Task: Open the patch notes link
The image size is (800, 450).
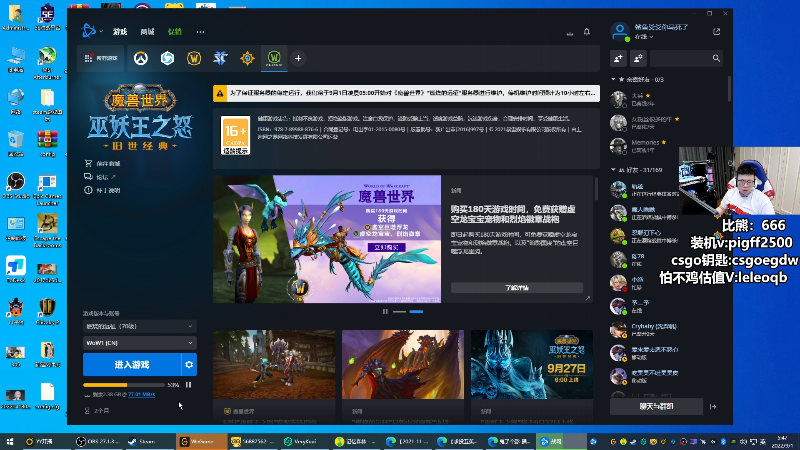Action: point(103,190)
